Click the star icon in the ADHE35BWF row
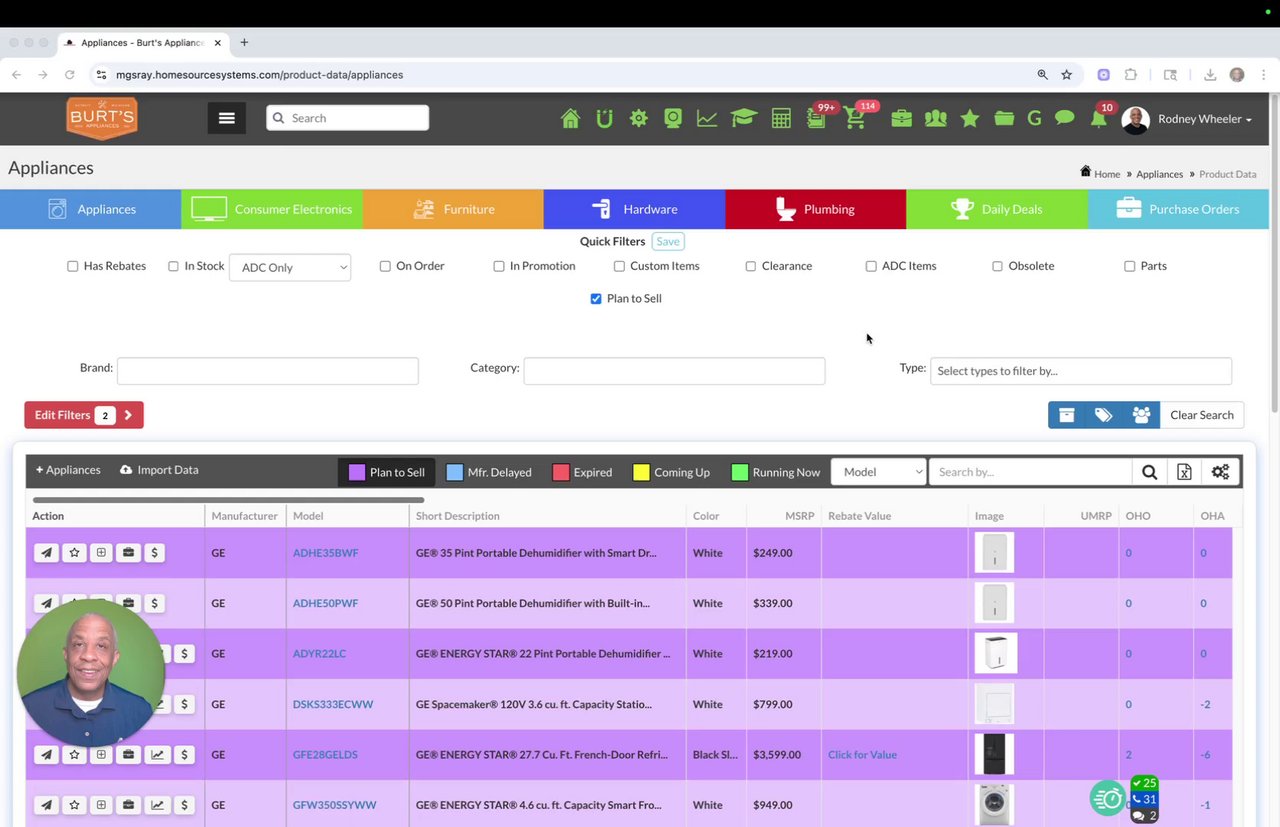Viewport: 1280px width, 827px height. [74, 553]
